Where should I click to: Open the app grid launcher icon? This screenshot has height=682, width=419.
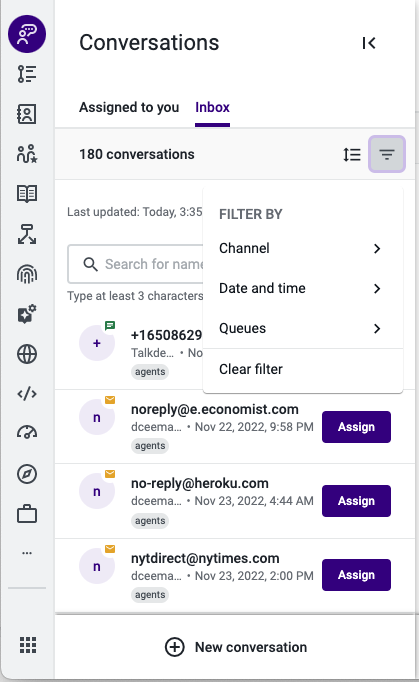(28, 645)
